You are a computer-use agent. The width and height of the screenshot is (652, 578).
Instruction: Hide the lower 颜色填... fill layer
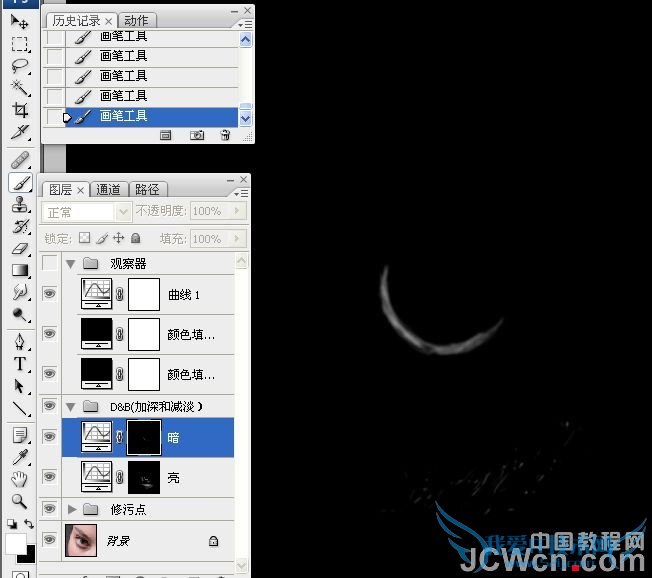tap(49, 373)
